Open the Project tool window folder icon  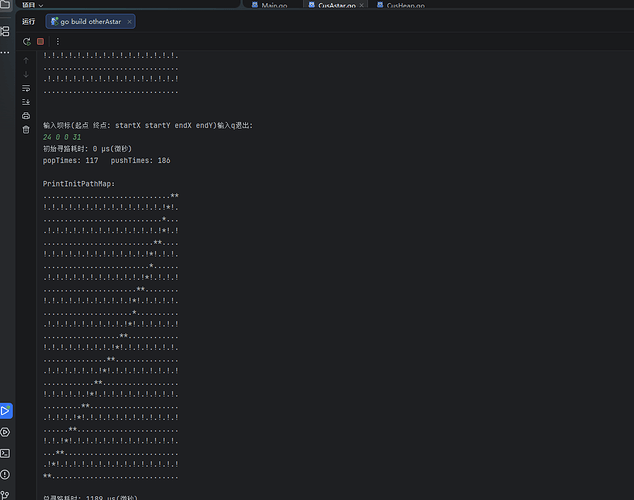point(5,4)
